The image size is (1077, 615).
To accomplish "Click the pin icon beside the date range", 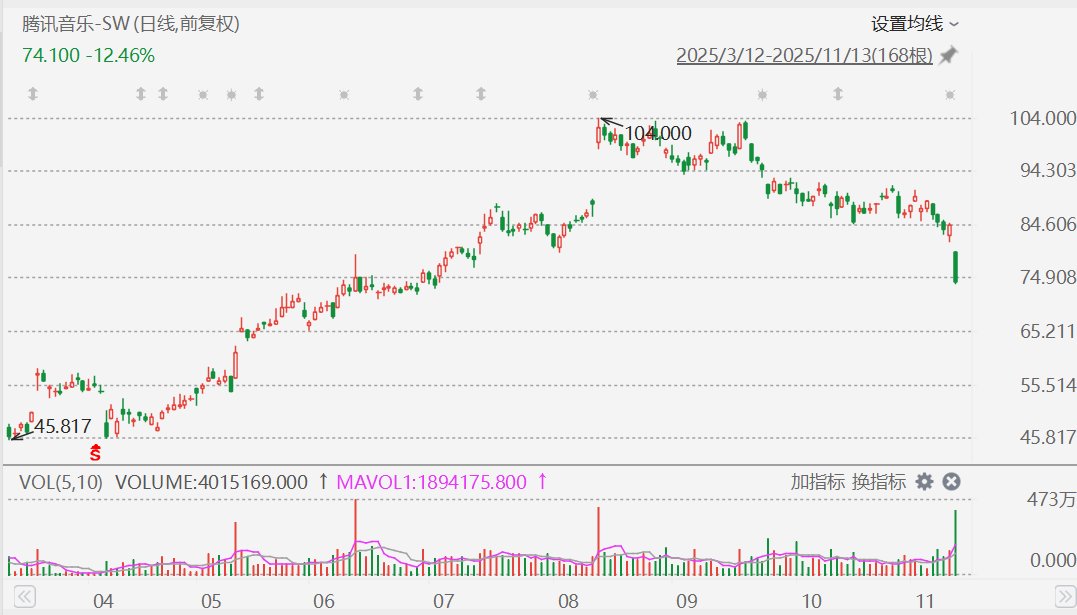I will (x=947, y=56).
